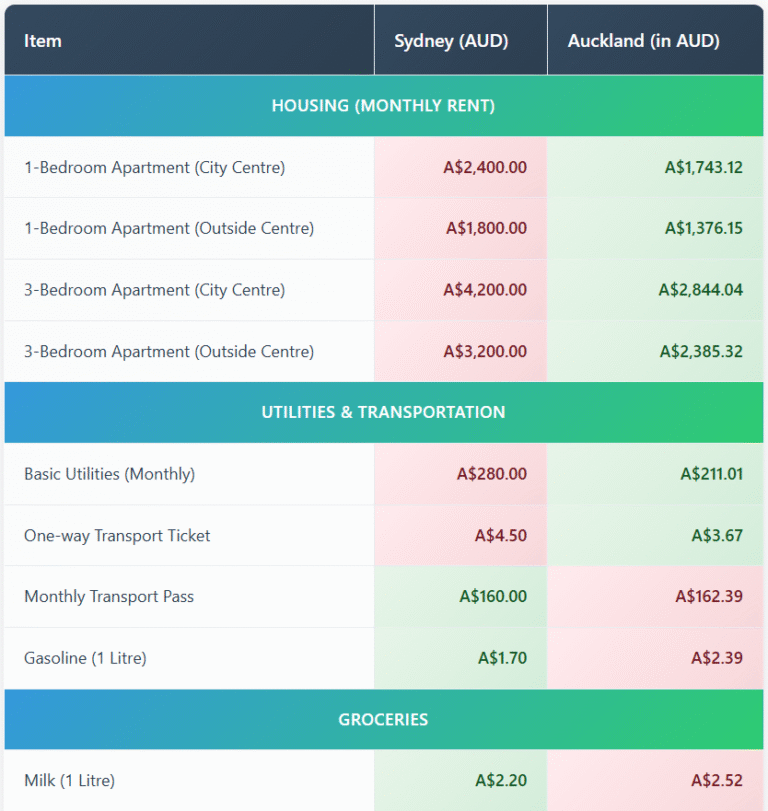The width and height of the screenshot is (768, 811).
Task: Select the HOUSING (MONTHLY RENT) section header
Action: coord(384,106)
